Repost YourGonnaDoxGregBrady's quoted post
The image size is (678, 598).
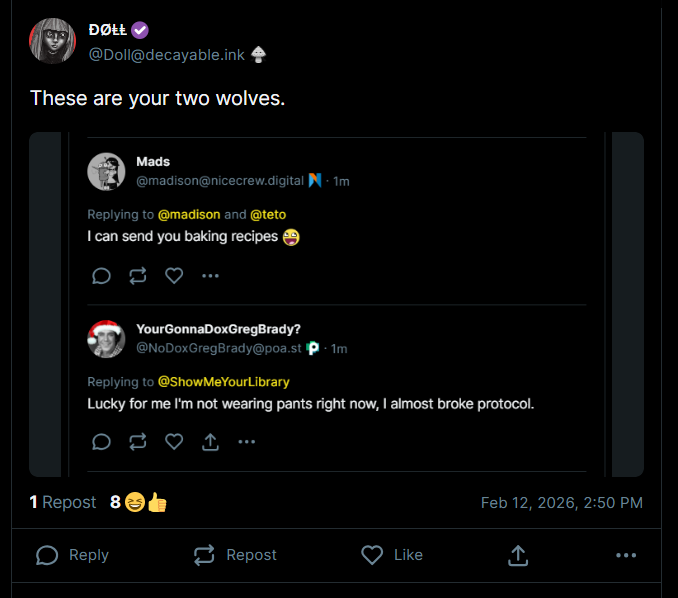138,441
